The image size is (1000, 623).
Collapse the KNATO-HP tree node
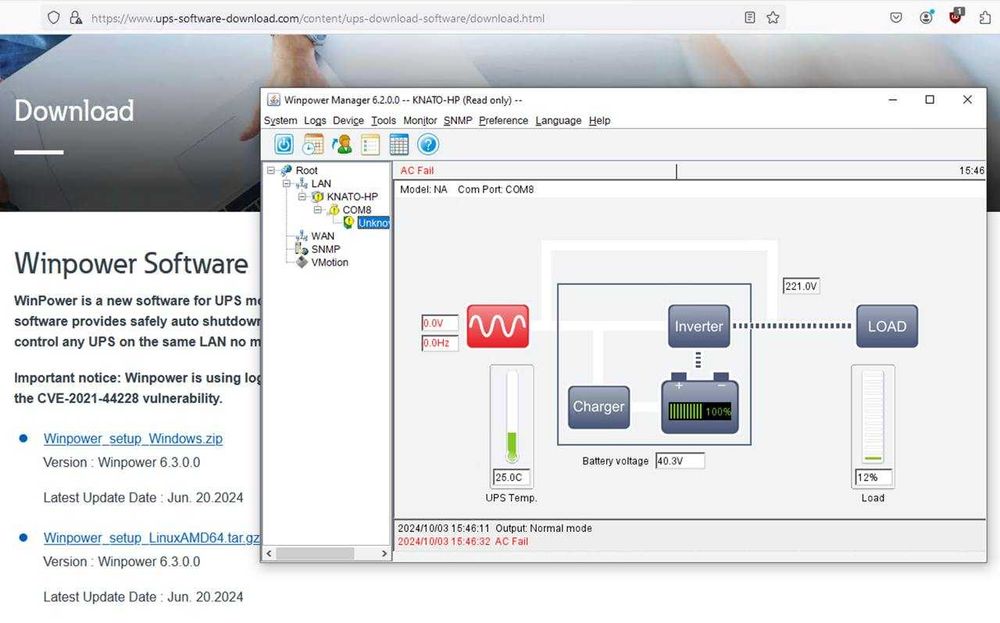pos(302,196)
